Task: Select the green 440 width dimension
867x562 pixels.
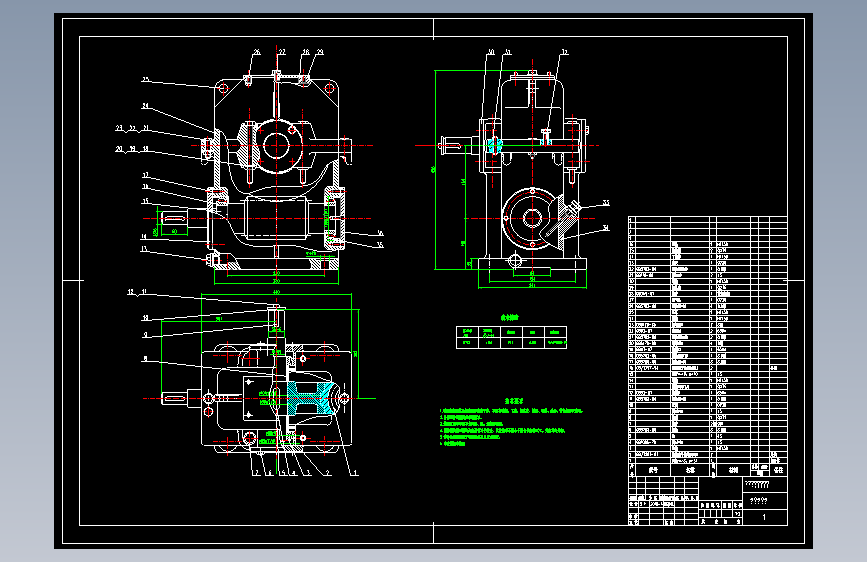Action: (x=276, y=293)
